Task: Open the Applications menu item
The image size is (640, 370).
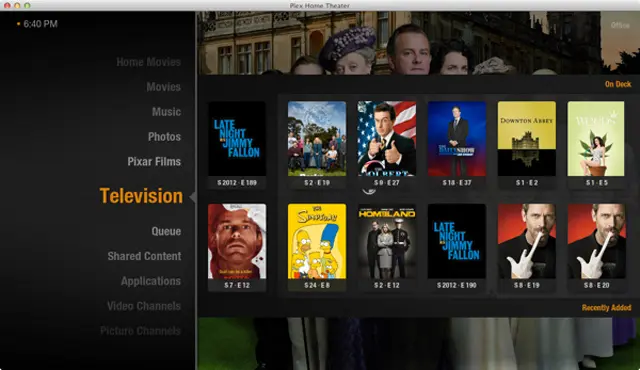Action: [151, 281]
